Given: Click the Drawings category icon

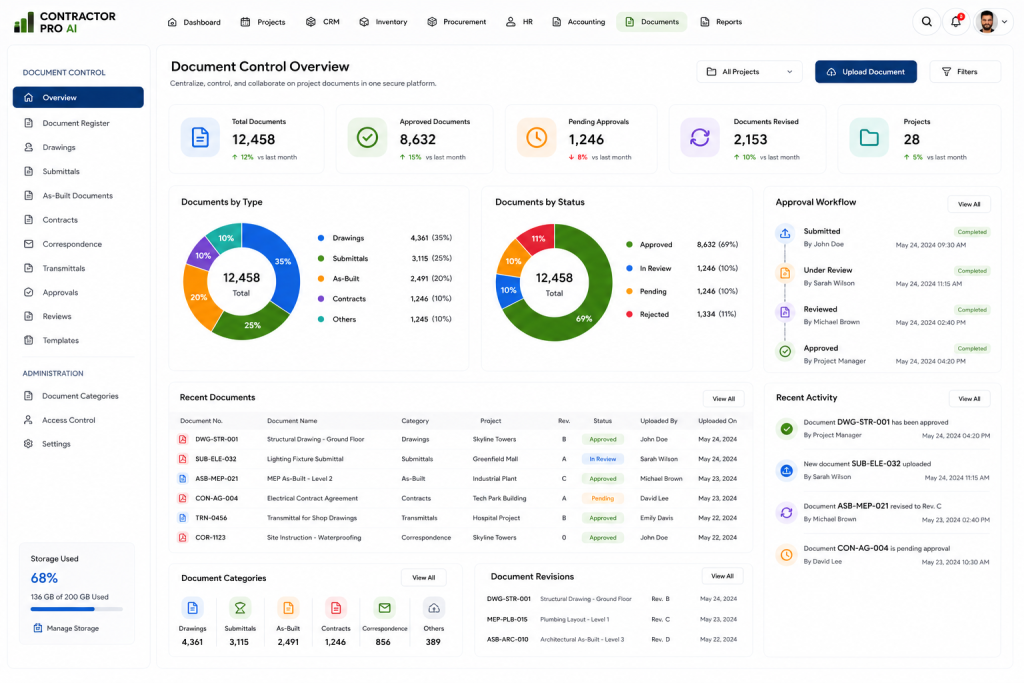Looking at the screenshot, I should (192, 608).
